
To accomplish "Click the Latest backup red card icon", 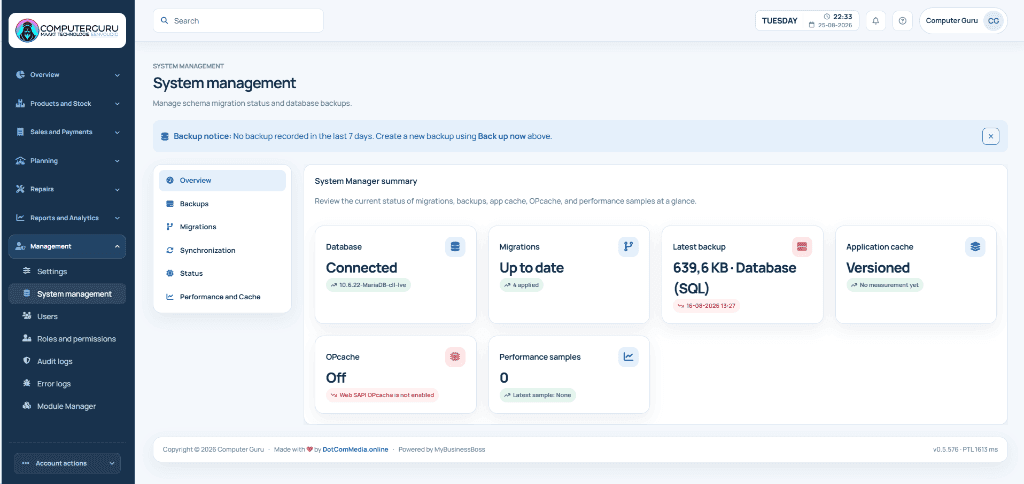I will click(802, 247).
